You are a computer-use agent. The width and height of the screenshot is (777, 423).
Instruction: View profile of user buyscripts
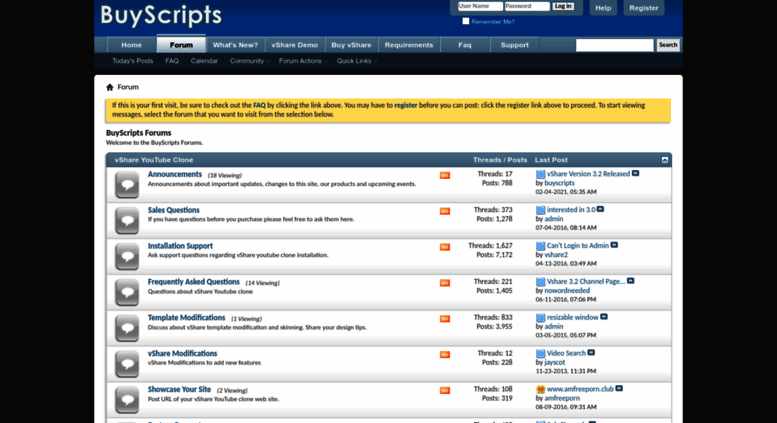(x=559, y=183)
